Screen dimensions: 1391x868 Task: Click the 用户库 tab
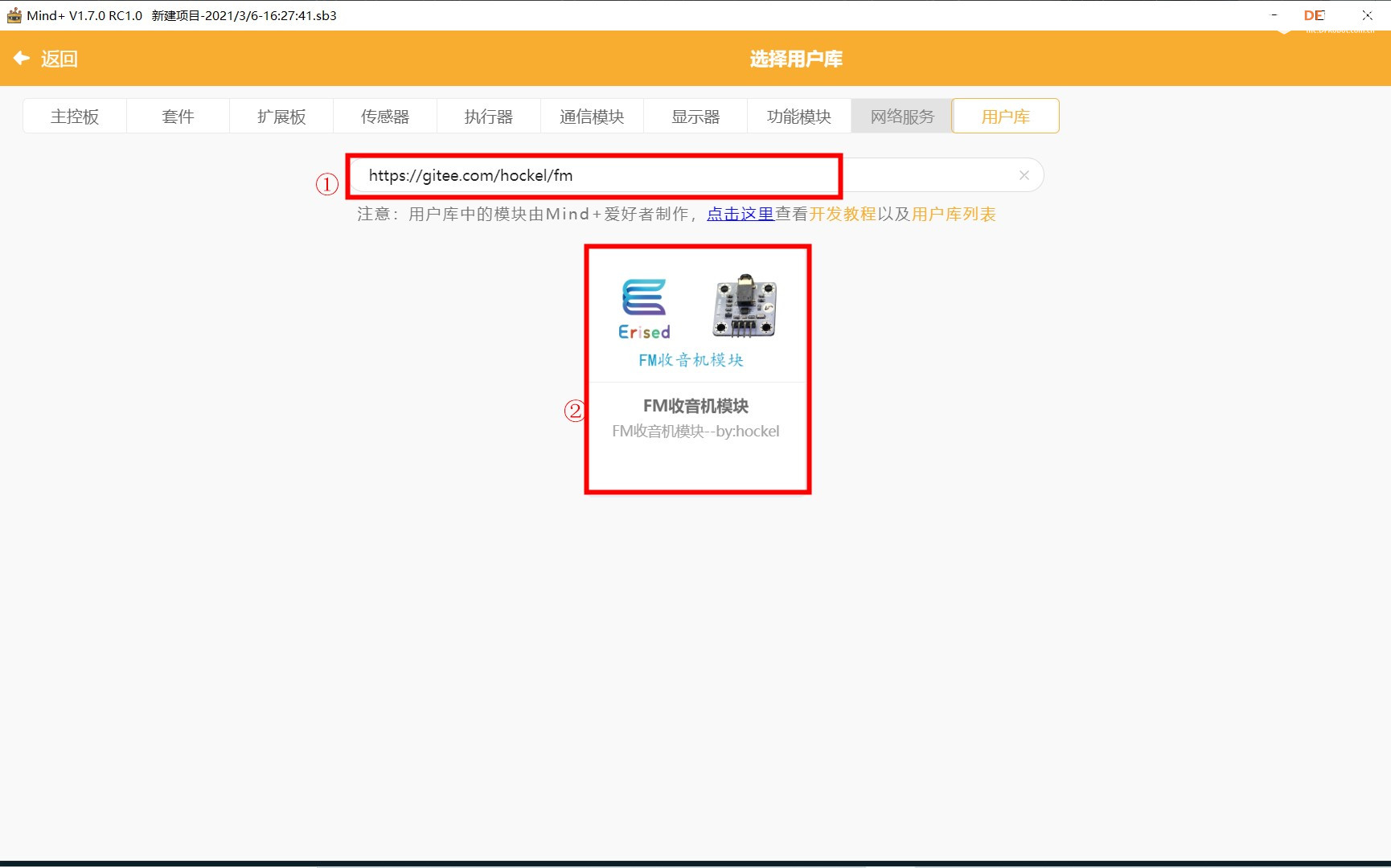(x=1005, y=117)
